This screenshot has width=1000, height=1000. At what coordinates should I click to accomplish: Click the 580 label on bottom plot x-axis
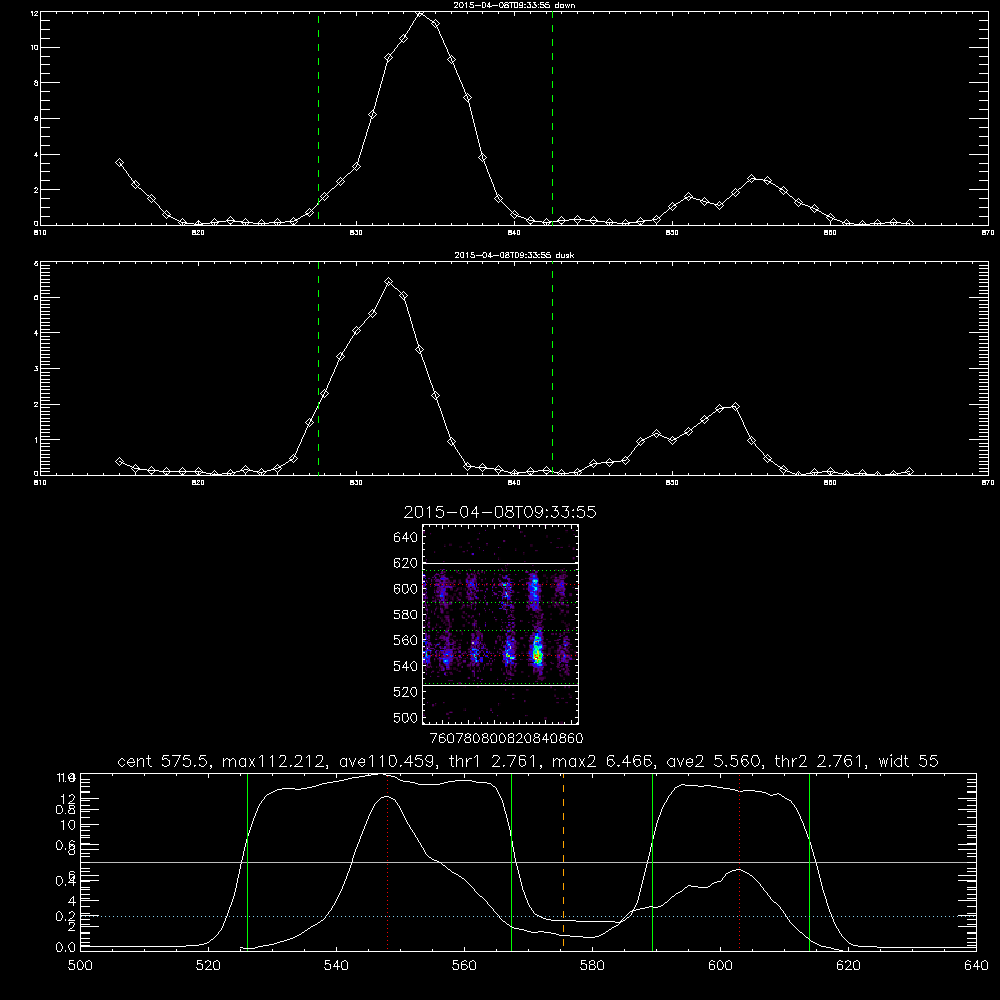[592, 966]
